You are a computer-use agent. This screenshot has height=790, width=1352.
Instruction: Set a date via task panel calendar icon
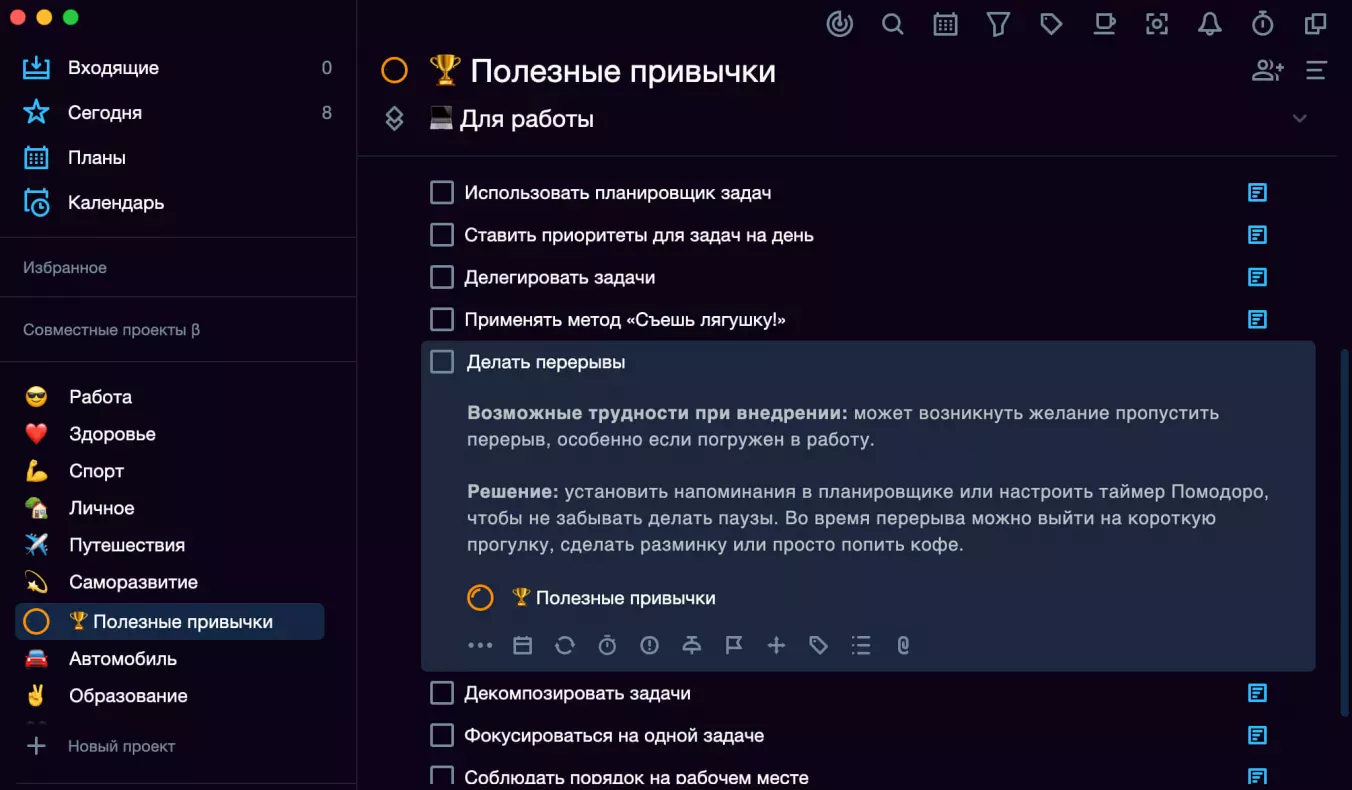click(522, 646)
